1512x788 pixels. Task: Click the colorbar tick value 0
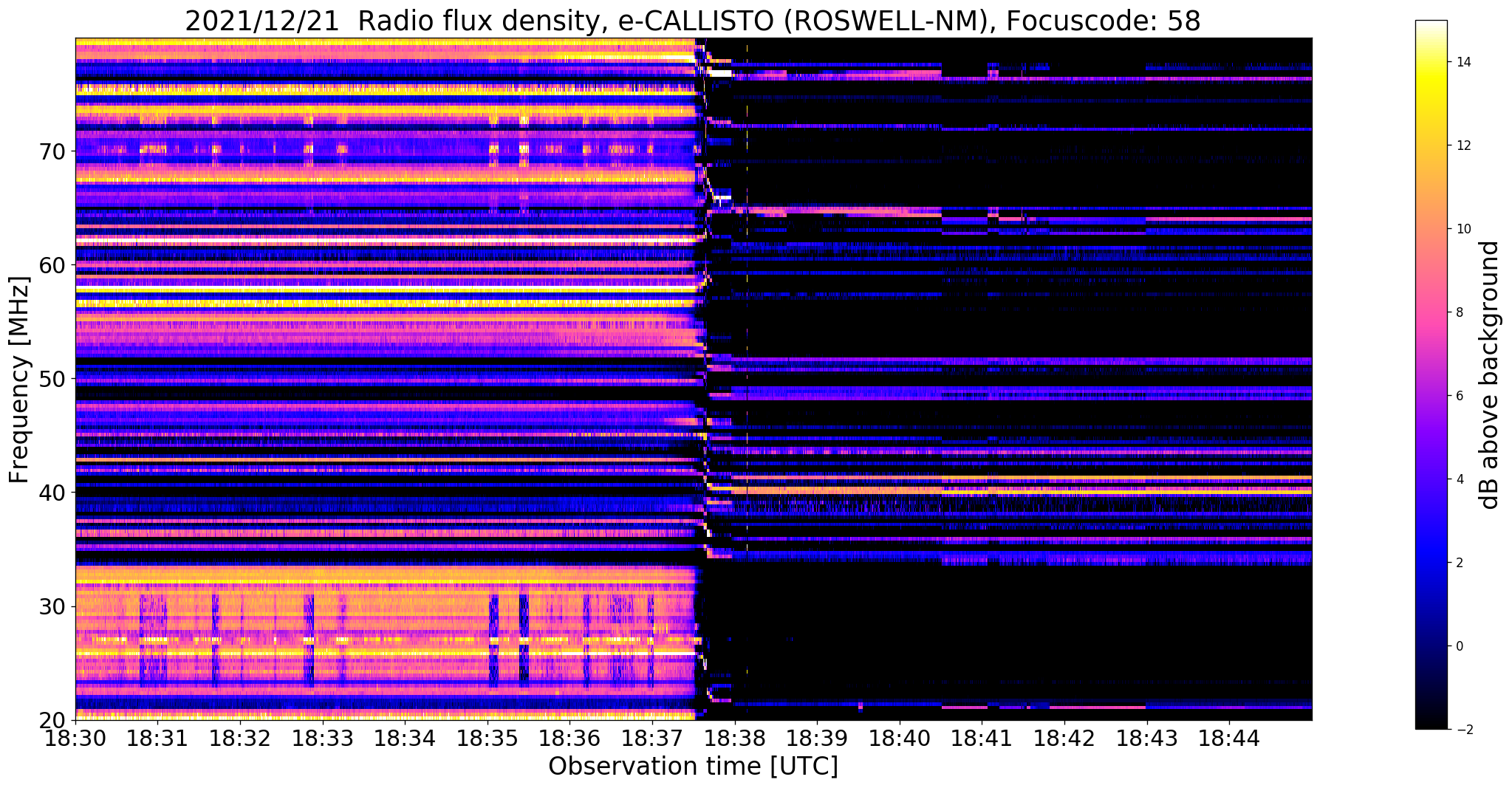tap(1460, 646)
